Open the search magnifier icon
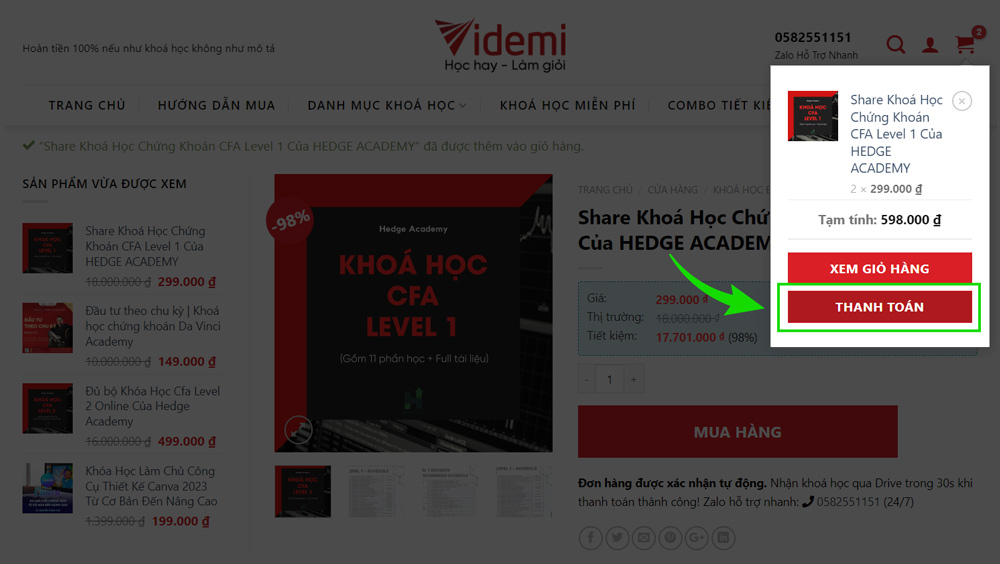 [x=895, y=44]
